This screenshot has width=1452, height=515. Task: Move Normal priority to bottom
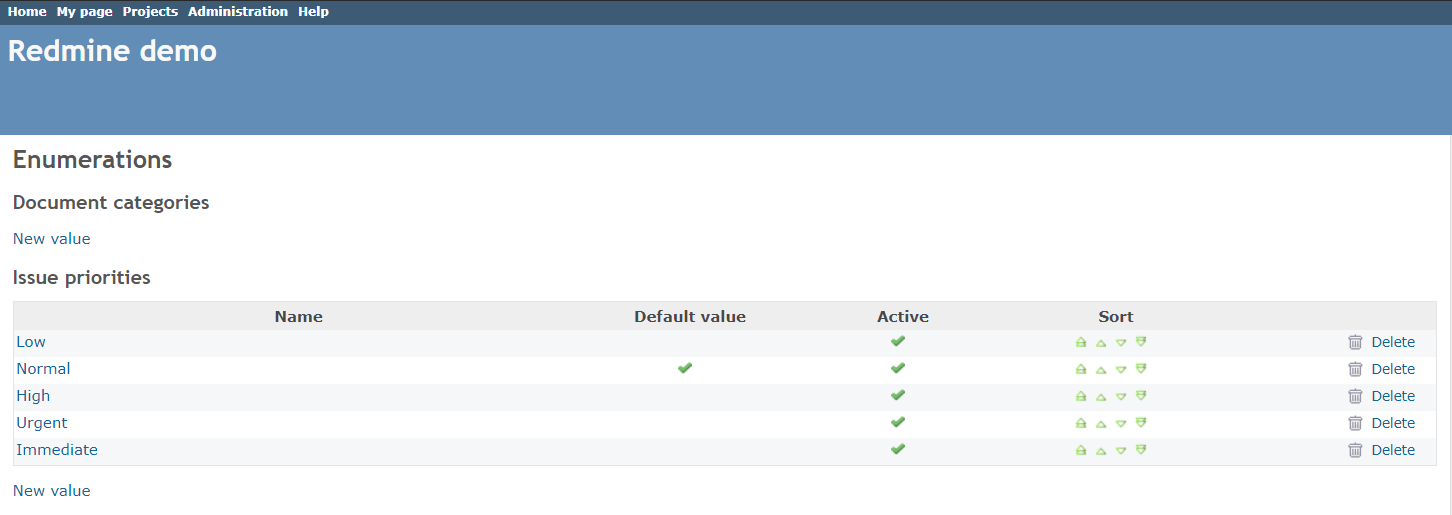coord(1141,369)
